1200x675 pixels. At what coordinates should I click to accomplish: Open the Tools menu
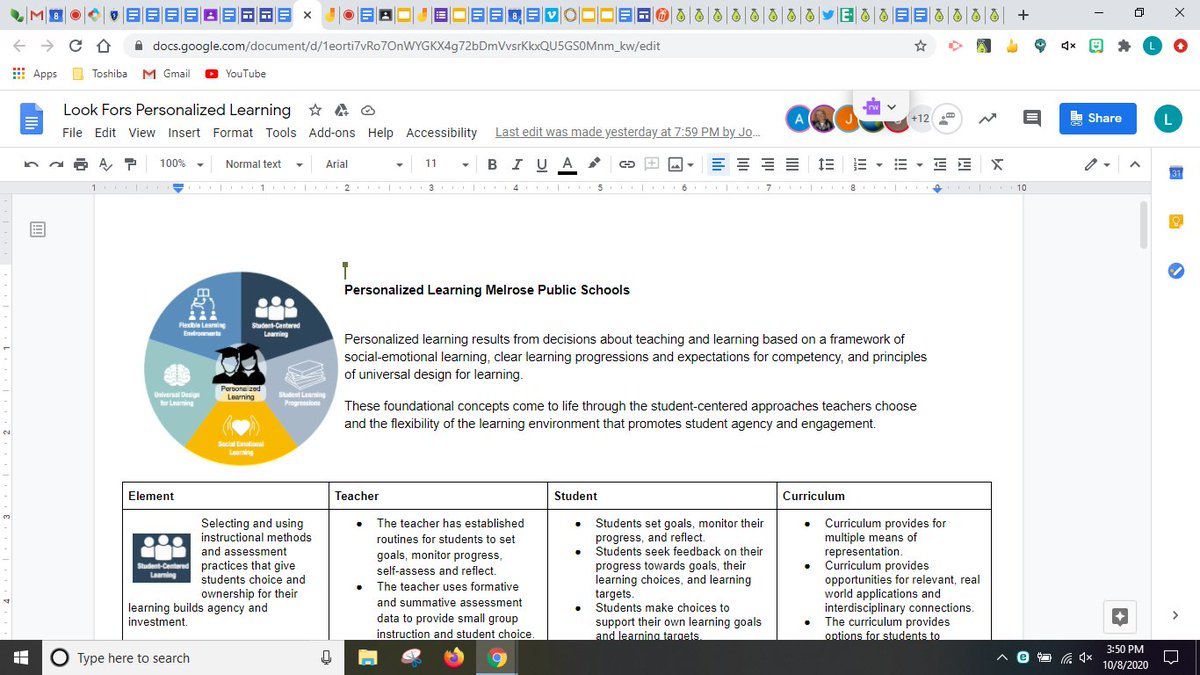pyautogui.click(x=281, y=132)
